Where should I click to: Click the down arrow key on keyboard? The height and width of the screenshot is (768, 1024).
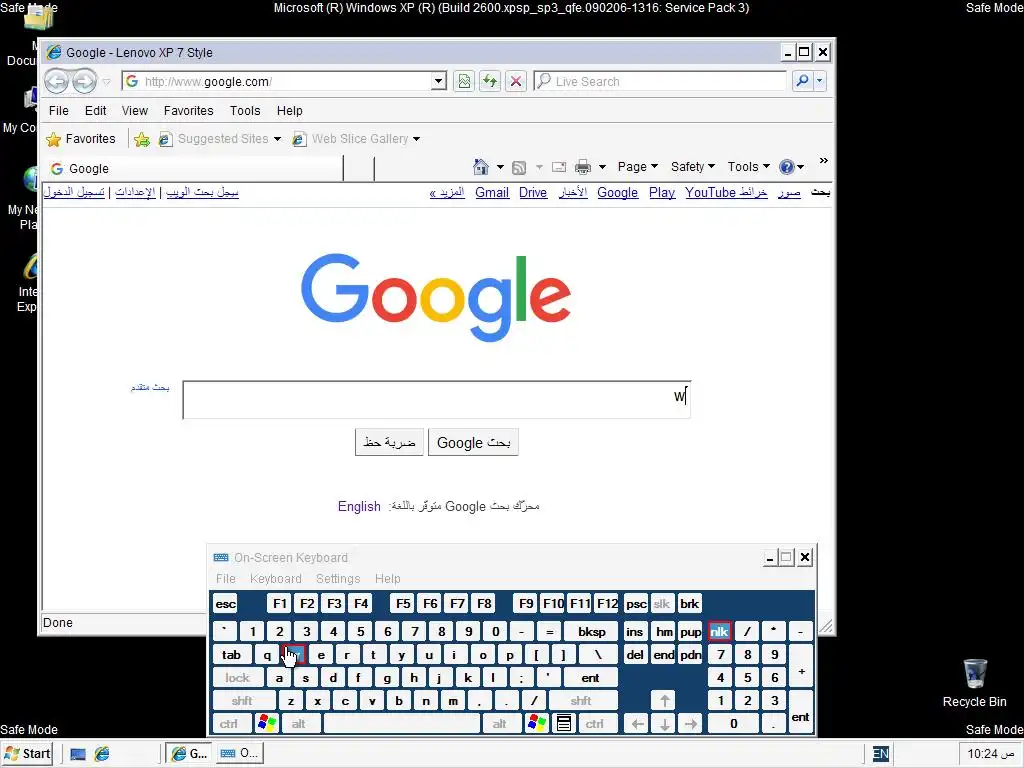coord(664,724)
